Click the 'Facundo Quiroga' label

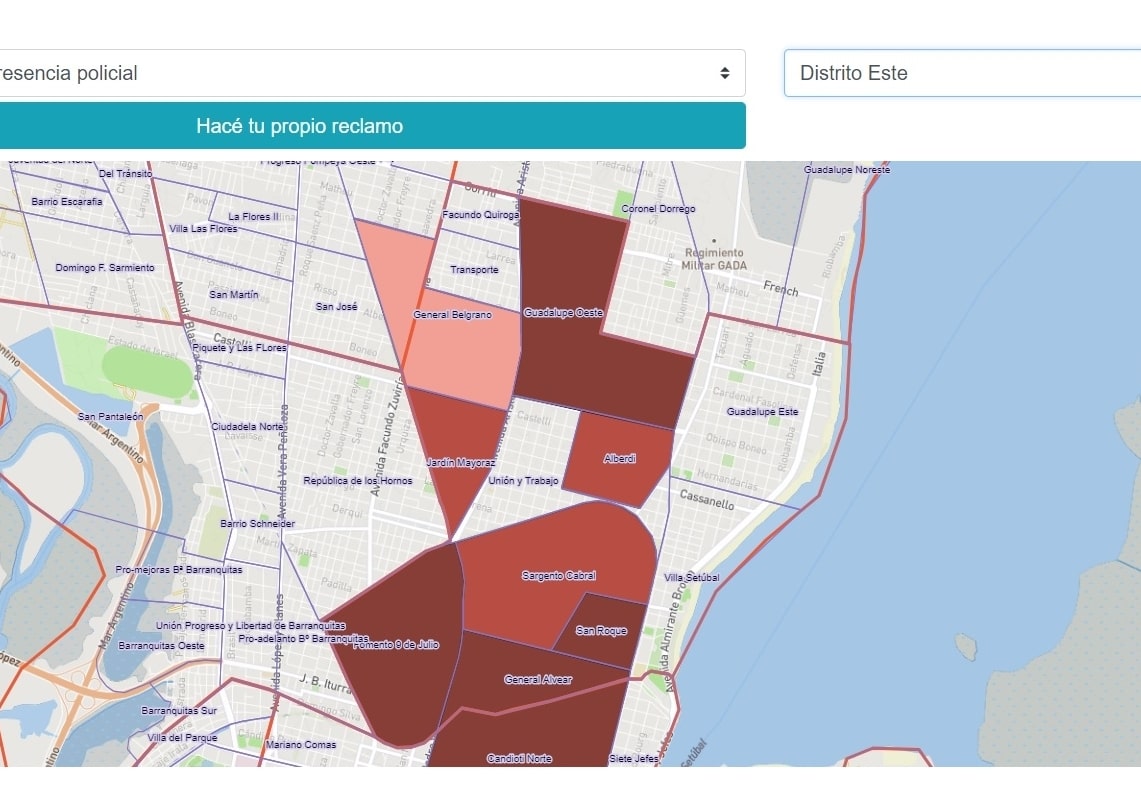click(x=480, y=215)
